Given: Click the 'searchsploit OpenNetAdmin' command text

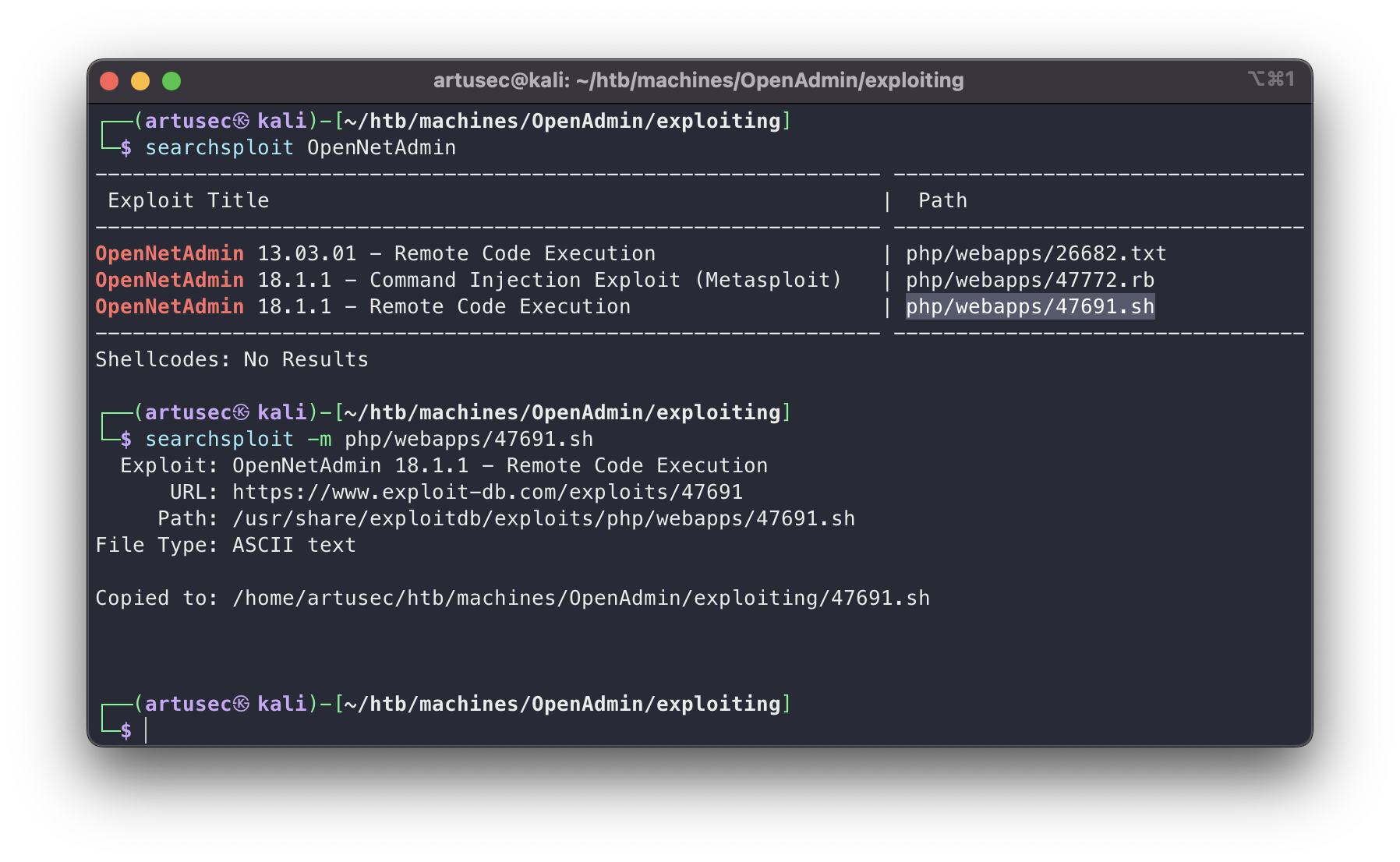Looking at the screenshot, I should pos(300,147).
